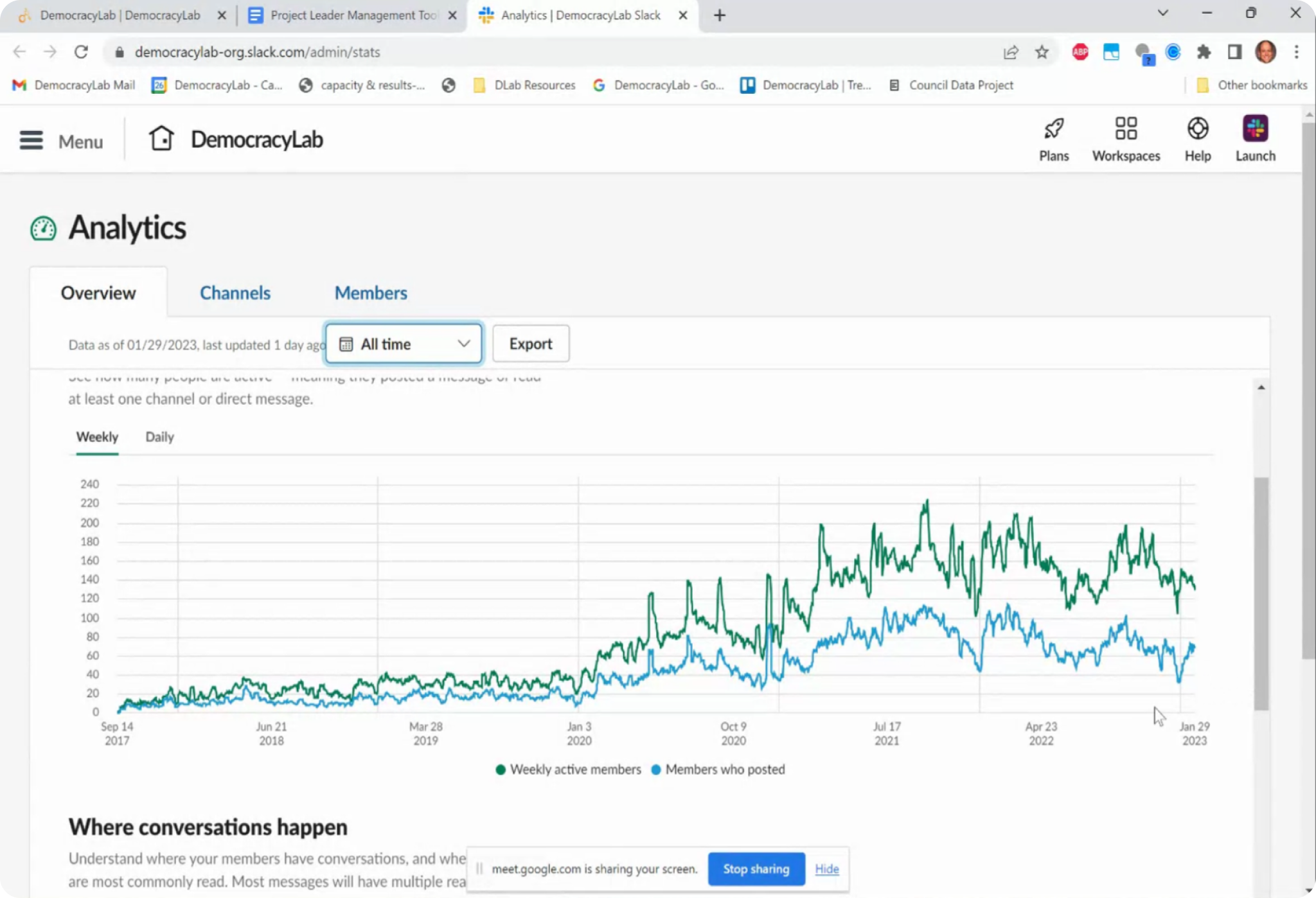Click the AdBlock Plus extension icon
1316x898 pixels.
coord(1080,52)
